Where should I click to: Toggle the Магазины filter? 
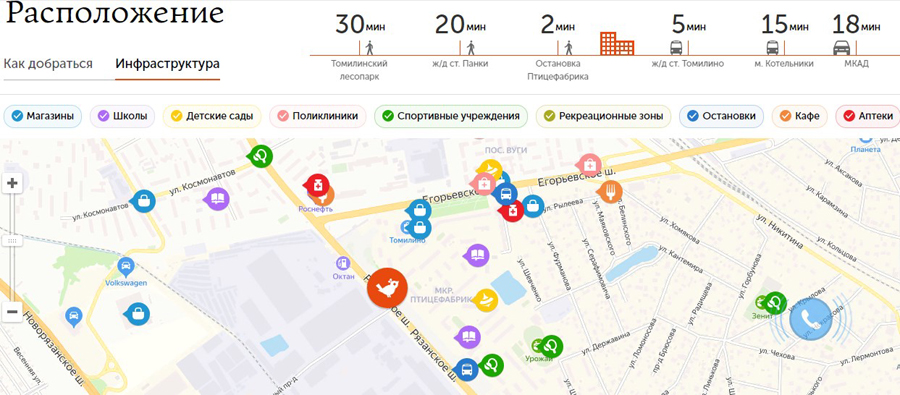click(43, 117)
